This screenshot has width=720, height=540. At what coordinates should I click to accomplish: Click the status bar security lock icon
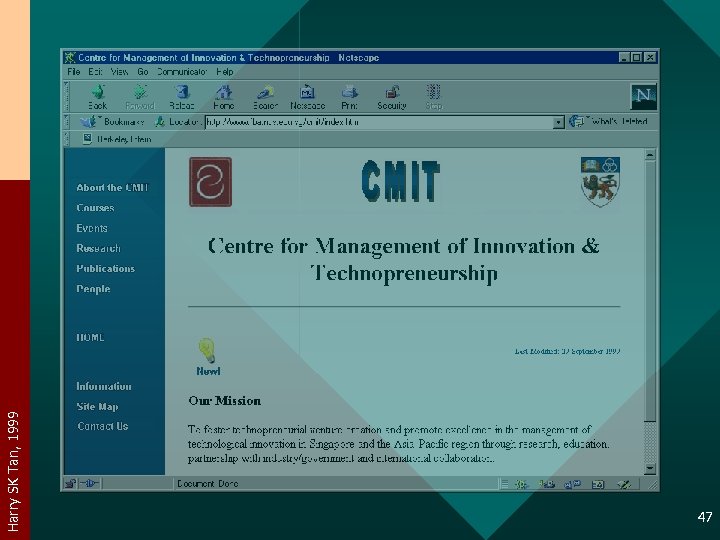coord(70,484)
